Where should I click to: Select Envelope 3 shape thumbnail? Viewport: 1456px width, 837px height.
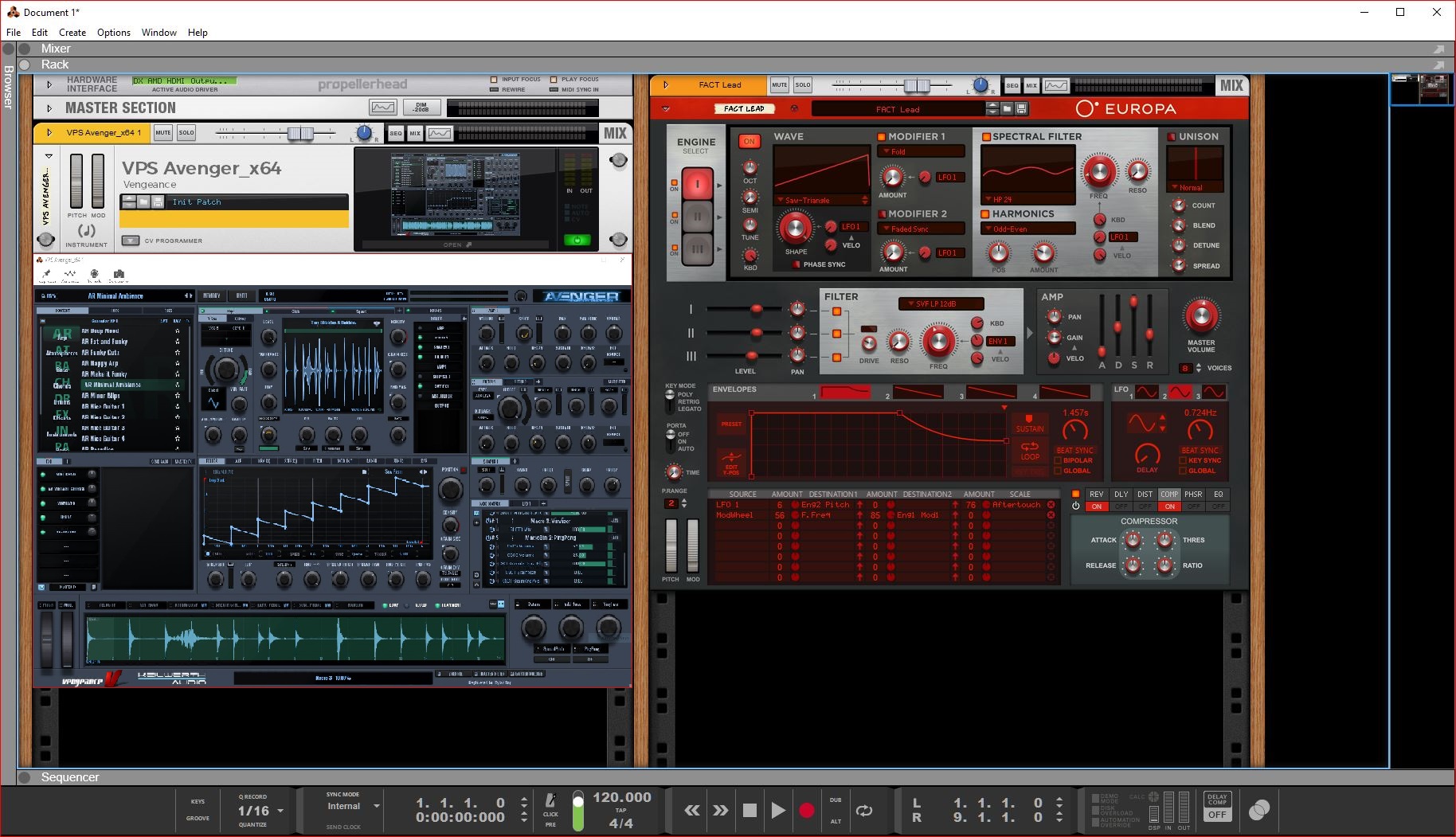tap(992, 392)
